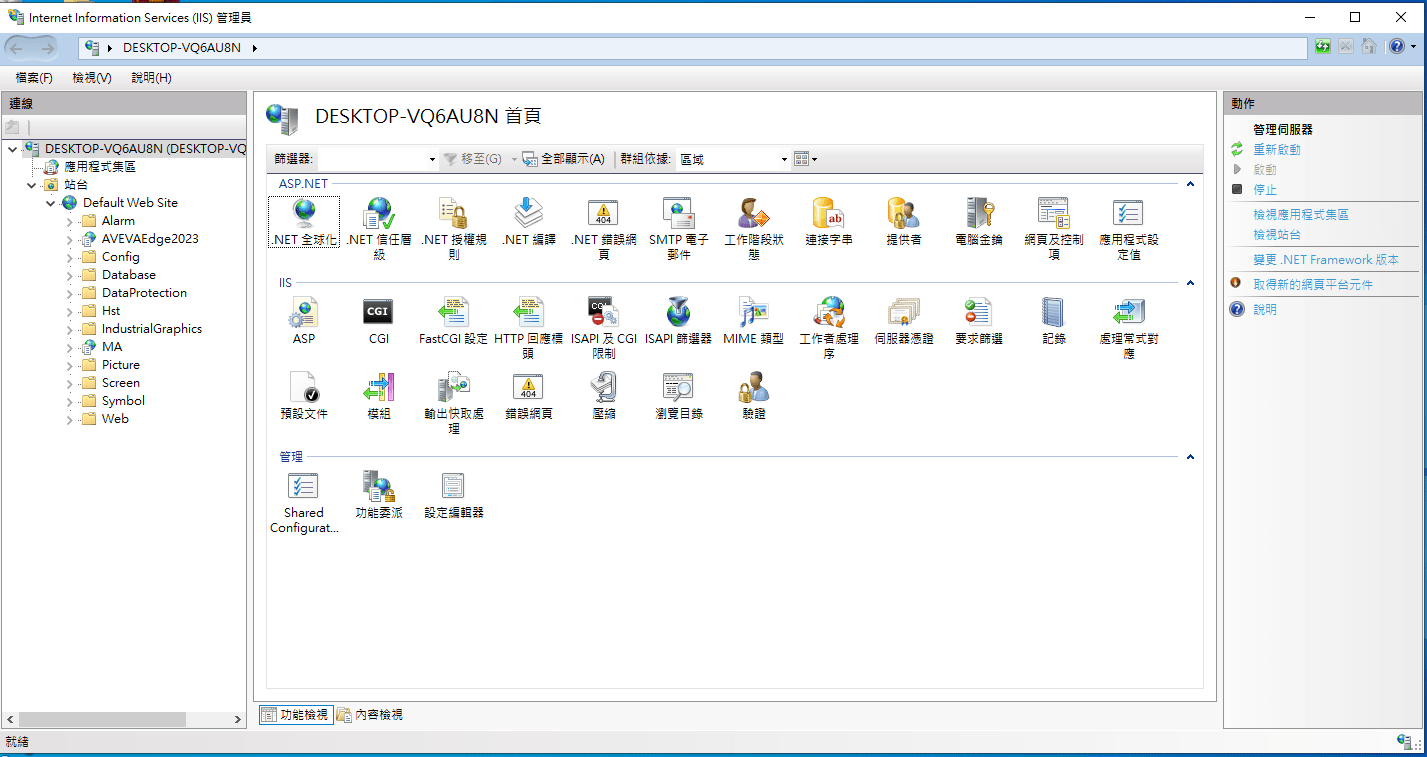The height and width of the screenshot is (757, 1427).
Task: Open the 連接字串 feature
Action: pos(829,222)
